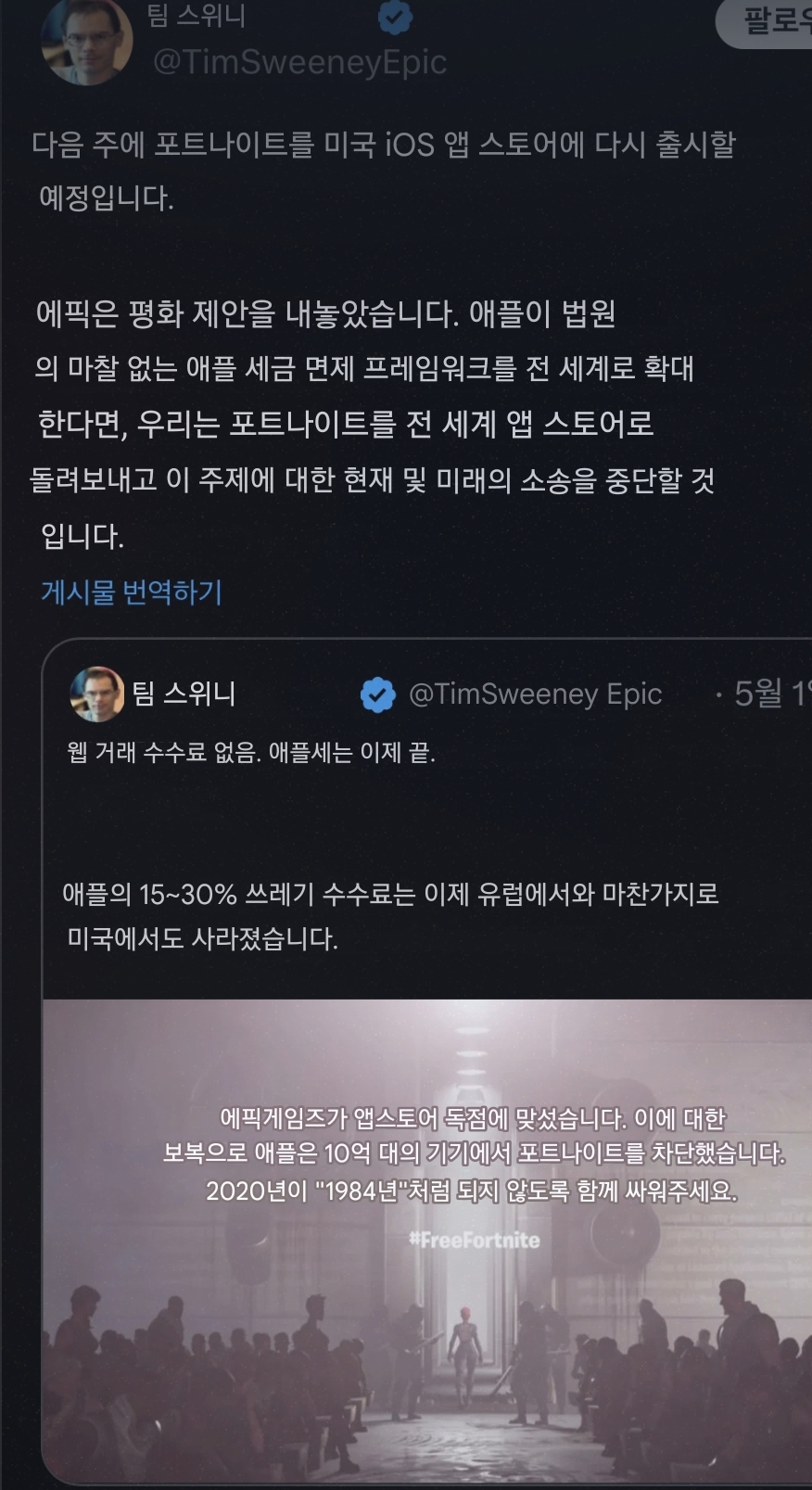Click 팀 스위니 display name in header

(197, 16)
